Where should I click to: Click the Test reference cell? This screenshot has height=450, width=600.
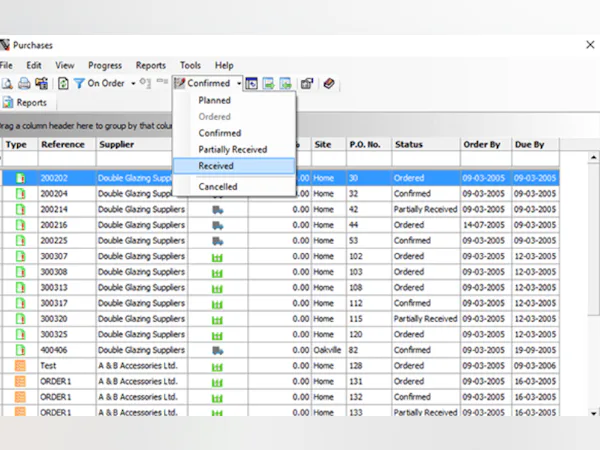67,366
